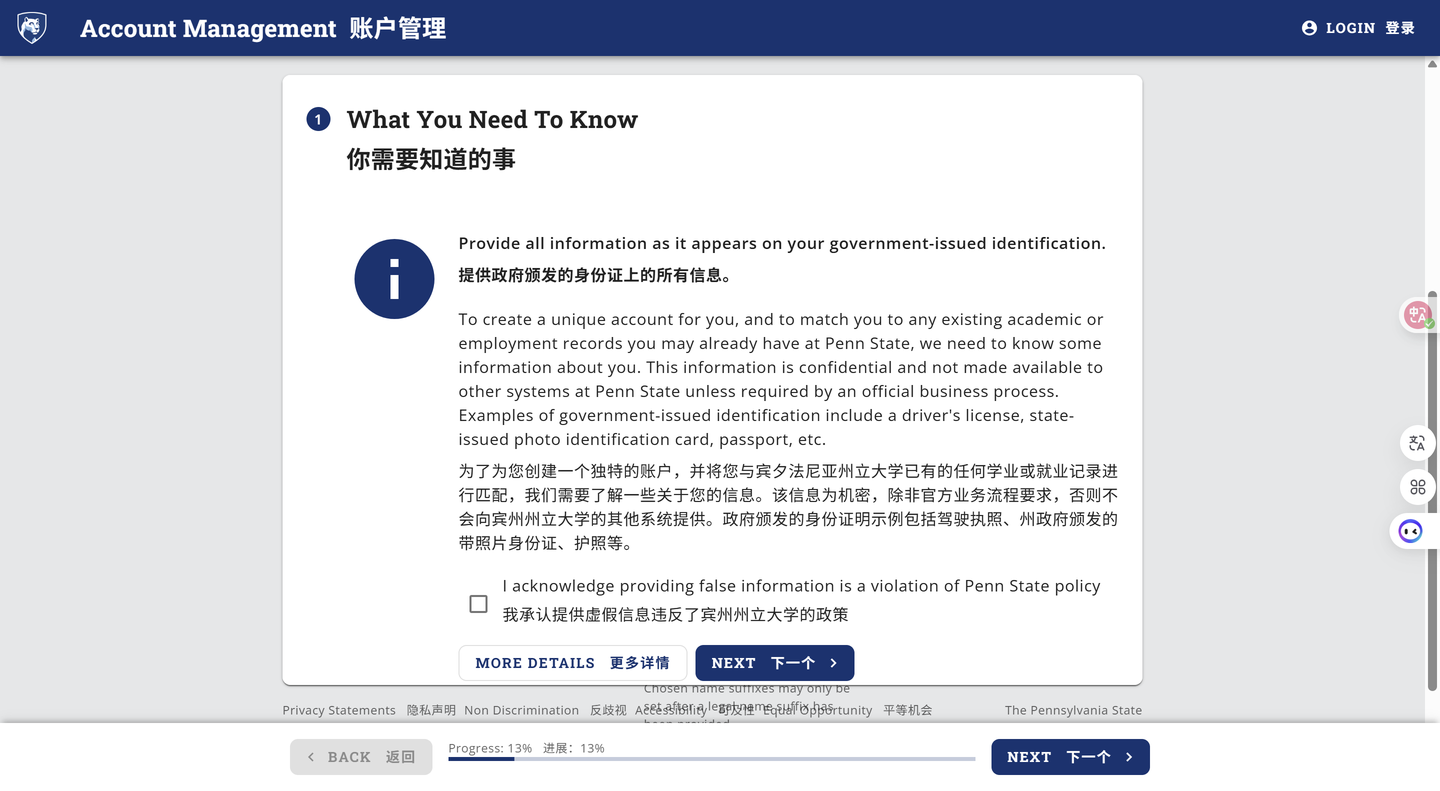Open MORE DETAILS button

click(572, 663)
